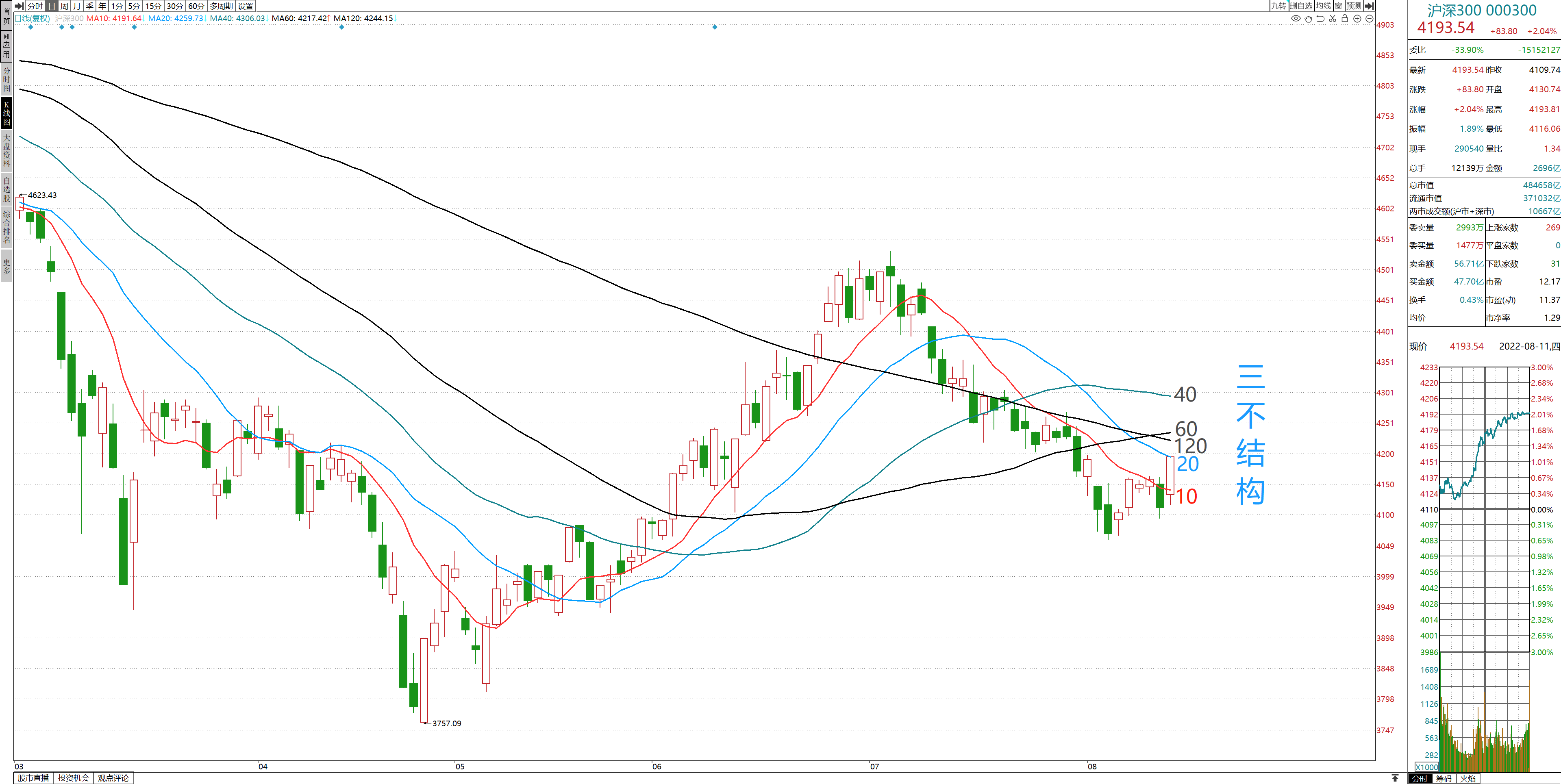Click the scroll-to-top arrow at bottom right

(x=1395, y=778)
